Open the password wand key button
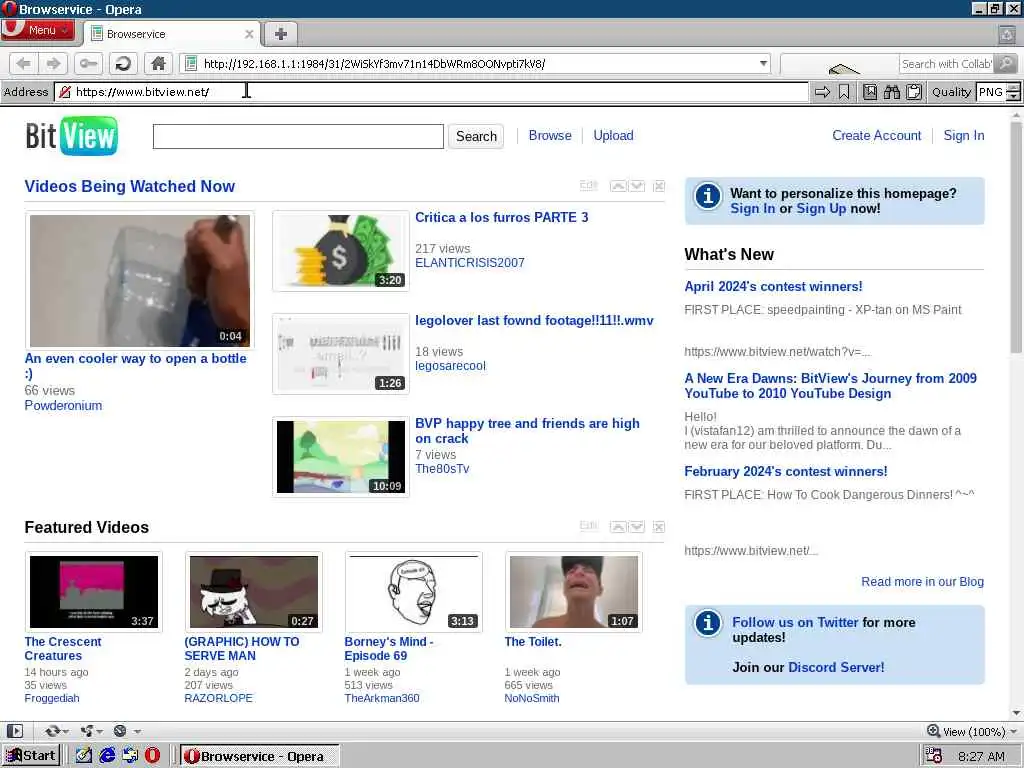Screen dimensions: 1024x768 [x=88, y=63]
